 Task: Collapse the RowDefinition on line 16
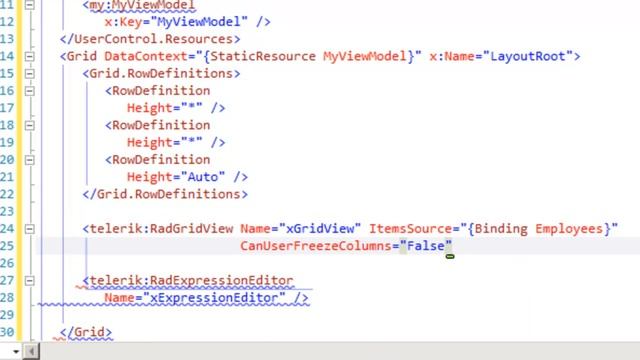30,91
